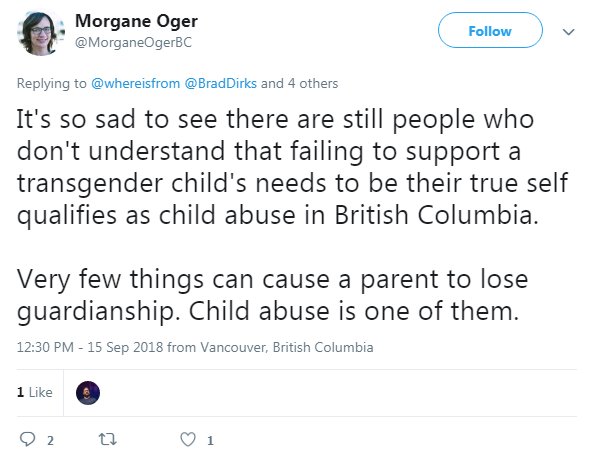Click the Vancouver, British Columbia location
Screen dimensions: 593x458
click(287, 347)
